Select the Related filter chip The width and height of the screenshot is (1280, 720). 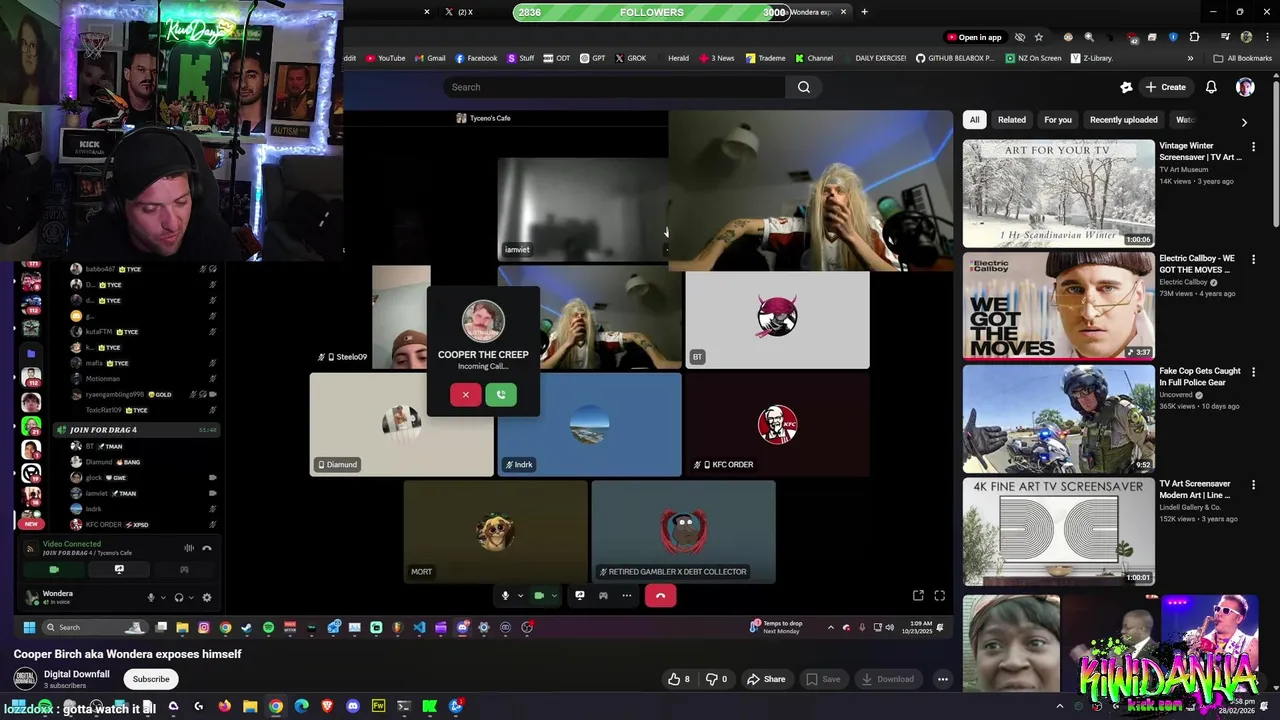[x=1011, y=120]
